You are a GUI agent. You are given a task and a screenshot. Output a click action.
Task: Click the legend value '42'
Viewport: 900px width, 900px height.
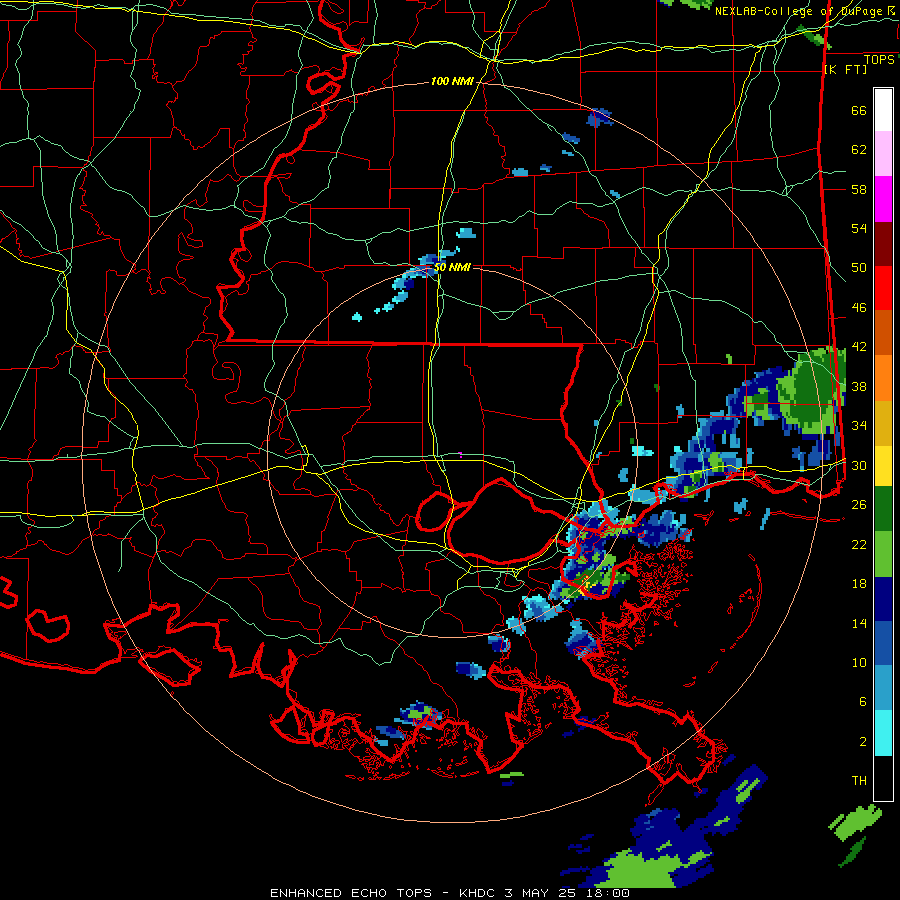click(859, 347)
